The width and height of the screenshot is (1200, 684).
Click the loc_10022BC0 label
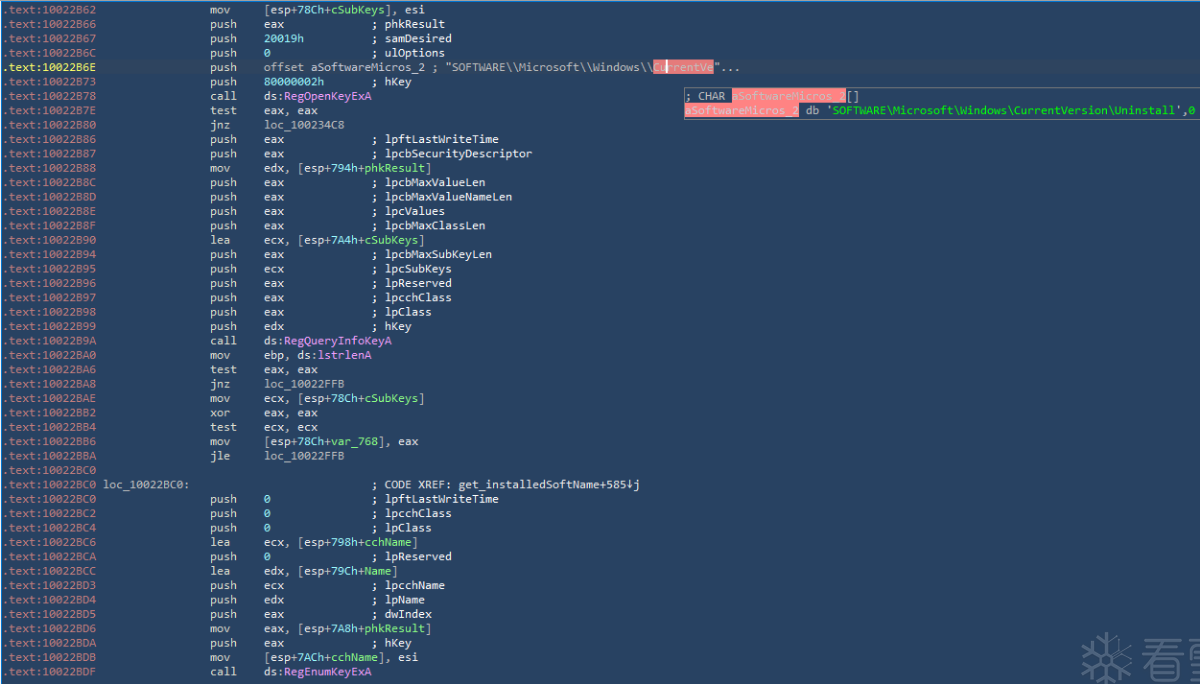(x=146, y=485)
